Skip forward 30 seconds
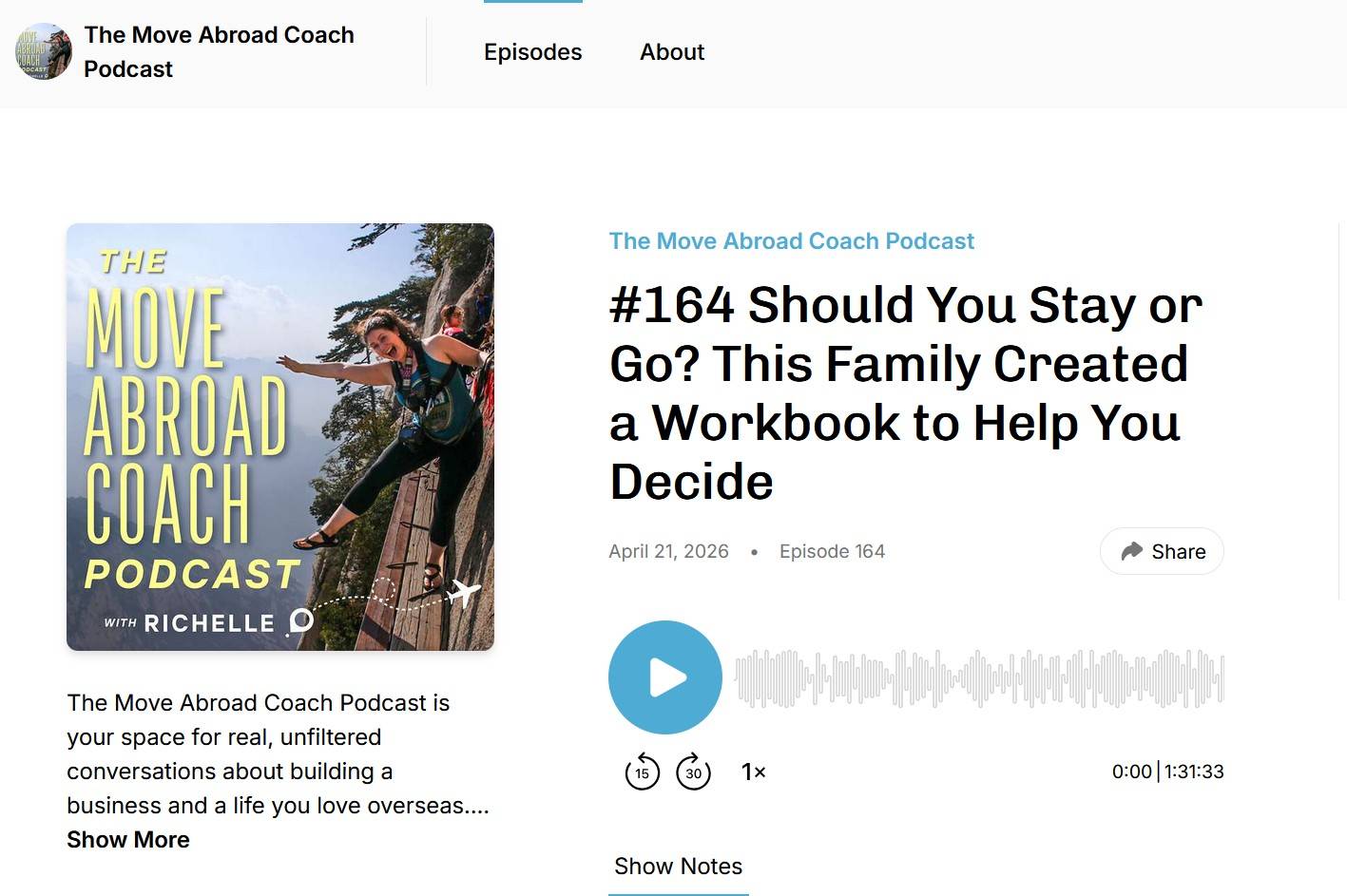The height and width of the screenshot is (896, 1347). [x=693, y=772]
